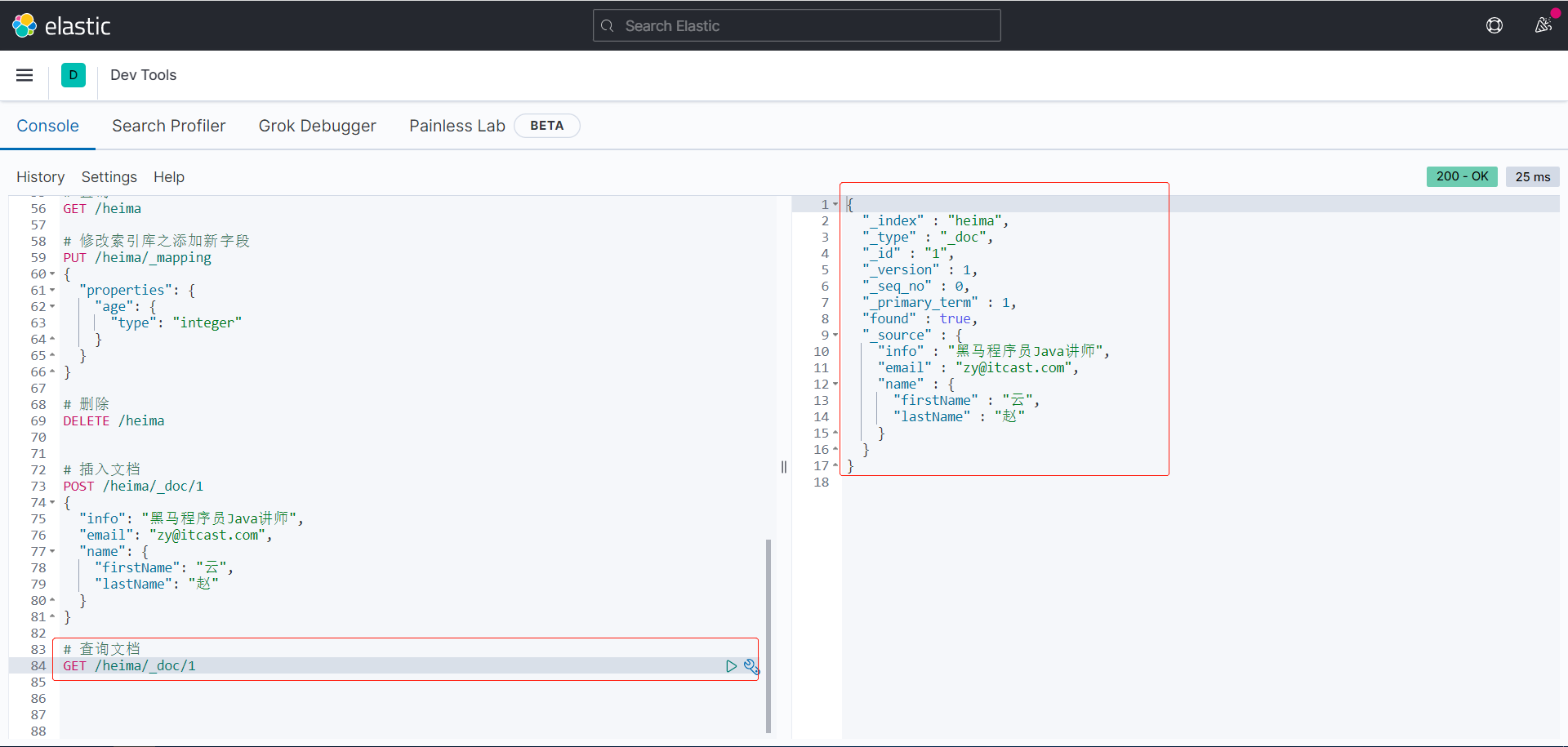
Task: Click the Elastic logo
Action: tap(61, 26)
